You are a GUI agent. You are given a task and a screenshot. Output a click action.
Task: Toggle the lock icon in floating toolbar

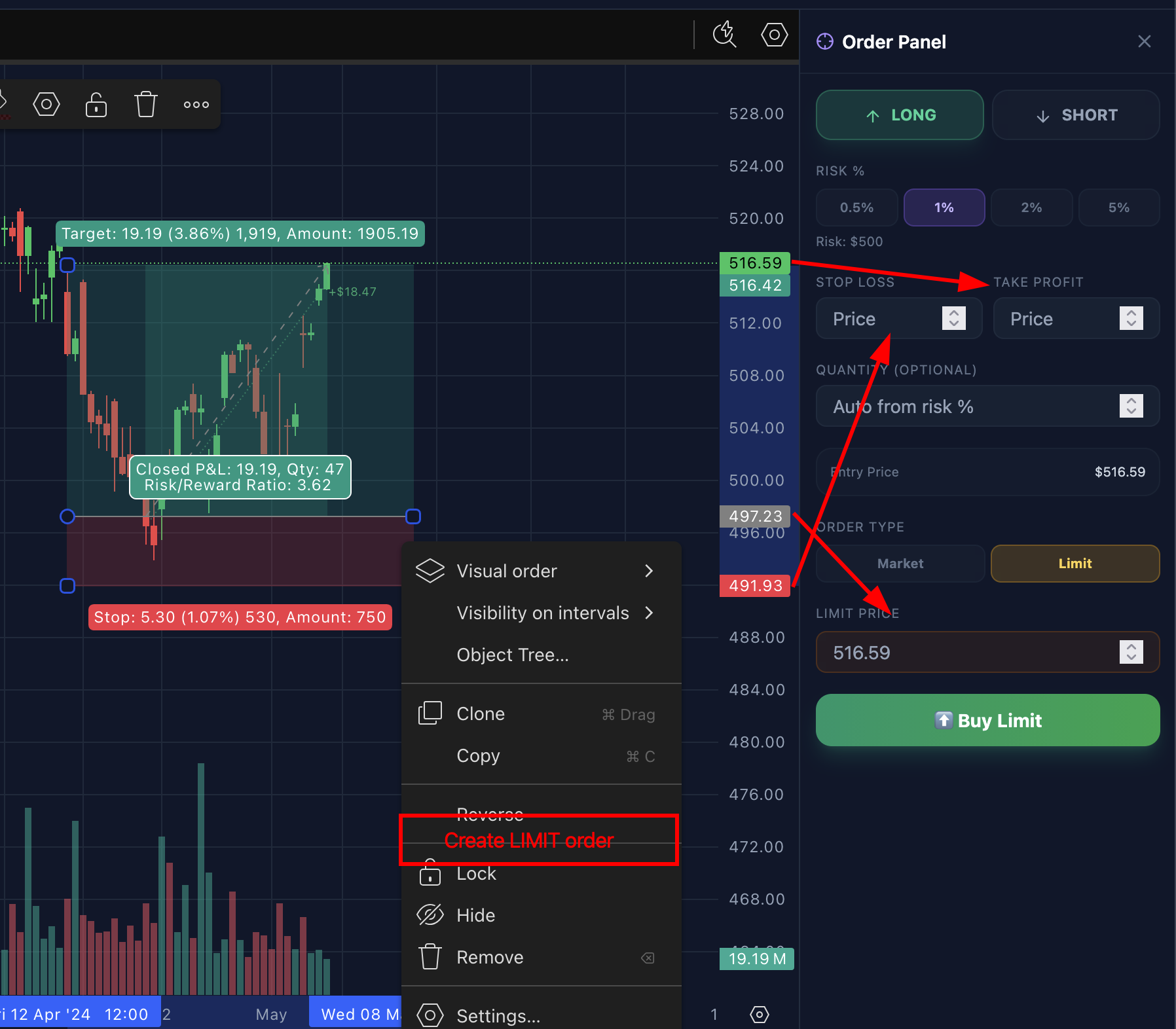[96, 104]
